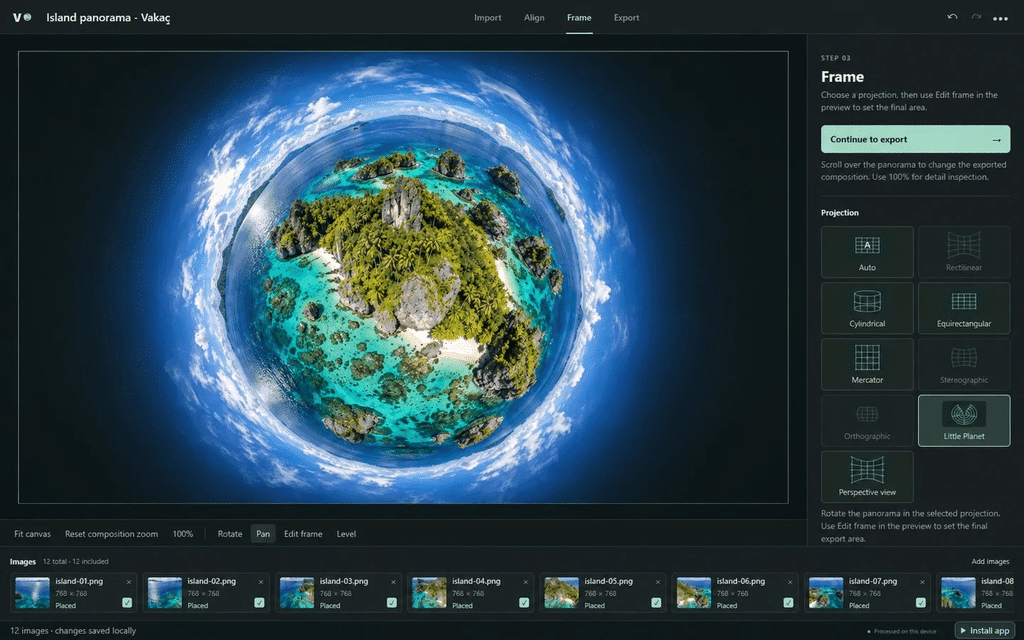1024x640 pixels.
Task: Open island-04.png thumbnail
Action: [x=429, y=593]
